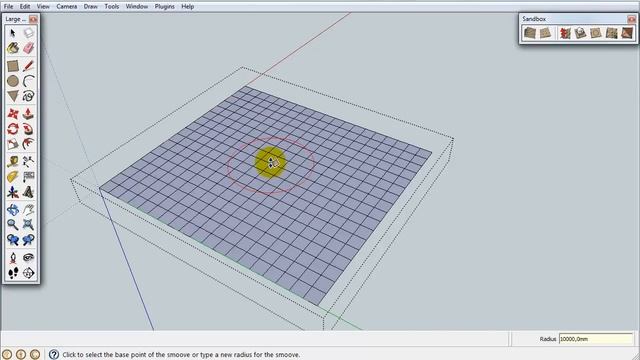The image size is (640, 360).
Task: Click the smoove hint status text
Action: click(181, 355)
